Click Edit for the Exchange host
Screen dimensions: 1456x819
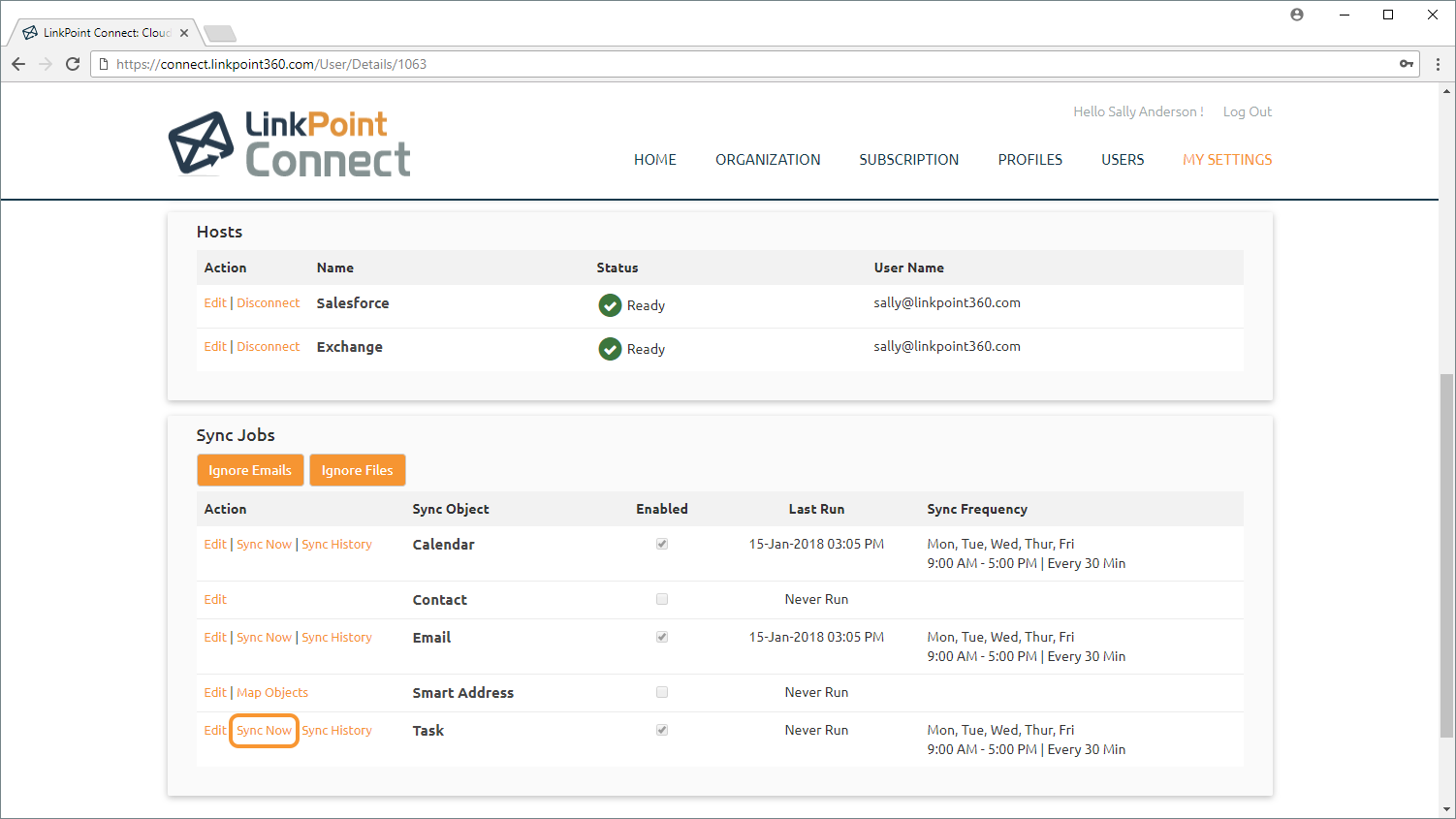215,346
